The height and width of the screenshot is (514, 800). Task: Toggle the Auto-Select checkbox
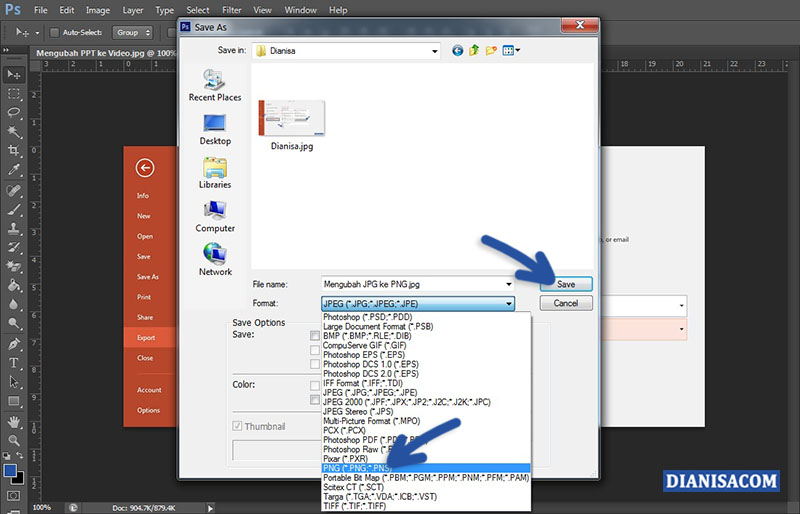54,33
